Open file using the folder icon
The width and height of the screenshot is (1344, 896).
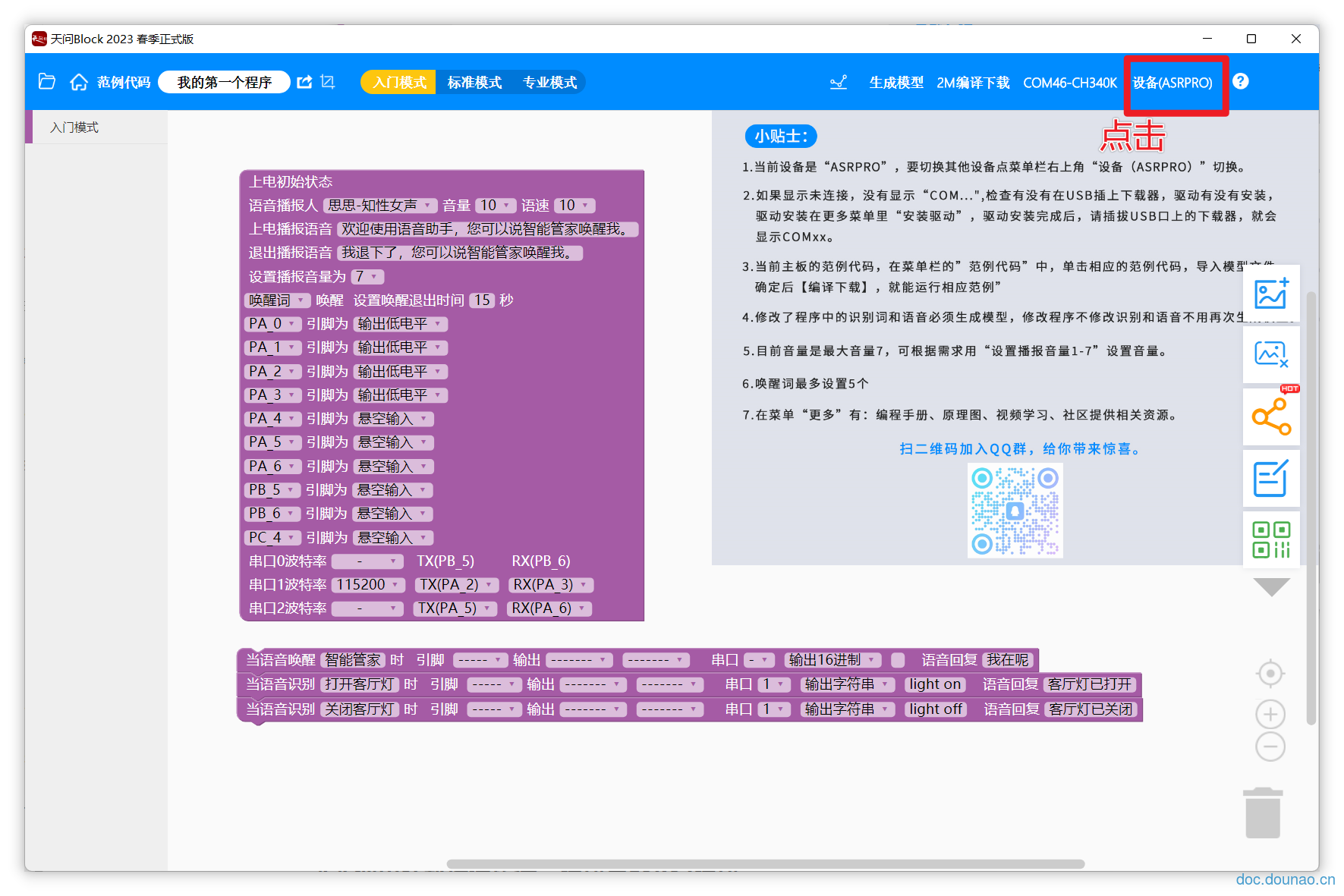(x=47, y=82)
